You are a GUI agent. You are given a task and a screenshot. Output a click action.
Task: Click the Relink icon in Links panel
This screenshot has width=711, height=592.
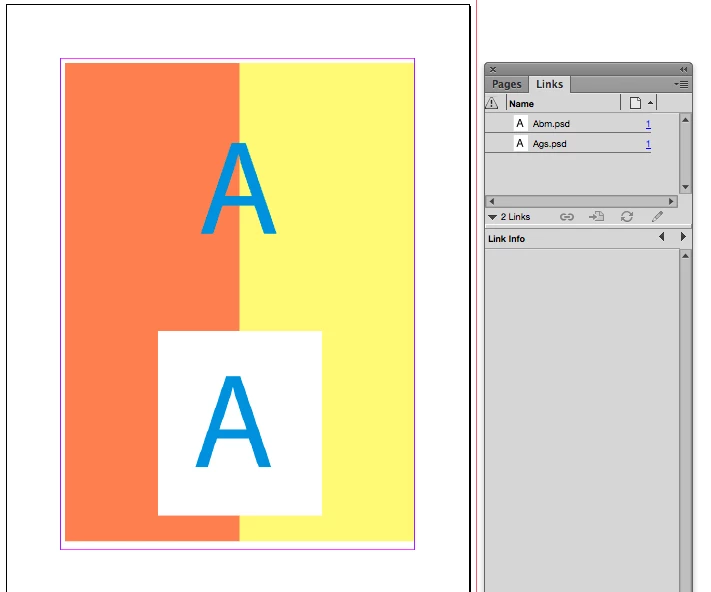(566, 217)
